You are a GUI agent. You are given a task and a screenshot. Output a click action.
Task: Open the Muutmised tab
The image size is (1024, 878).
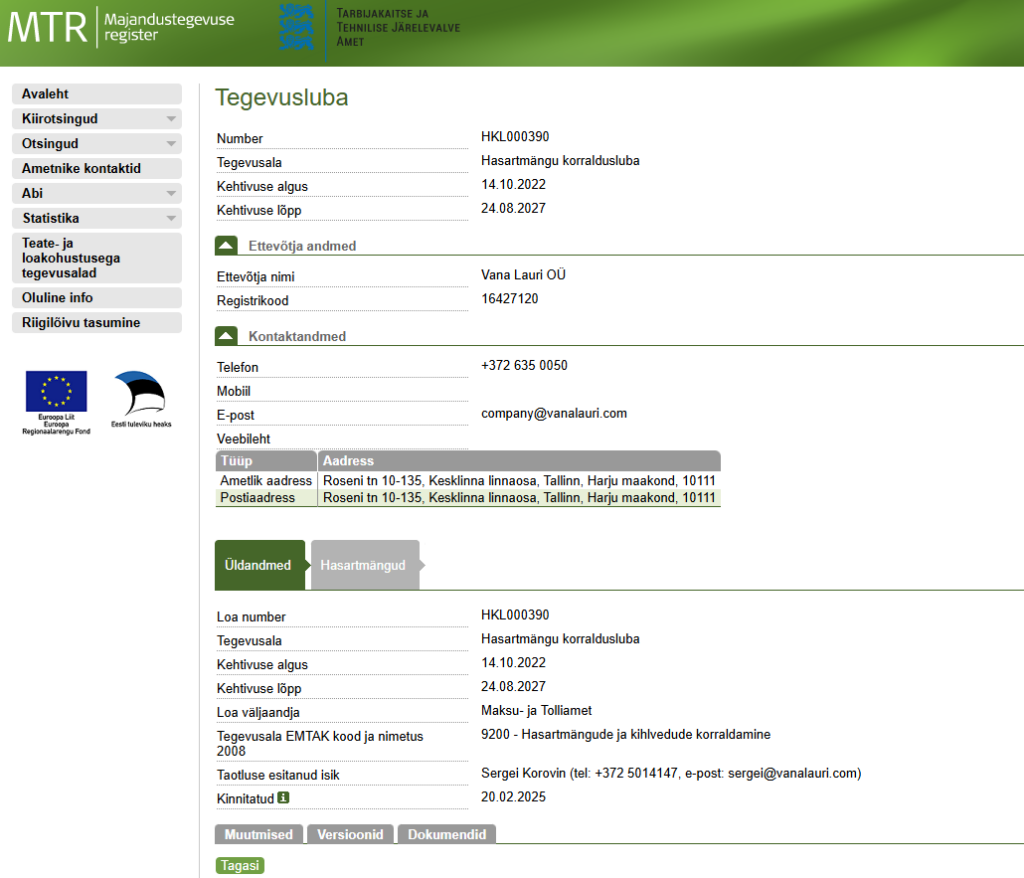259,835
